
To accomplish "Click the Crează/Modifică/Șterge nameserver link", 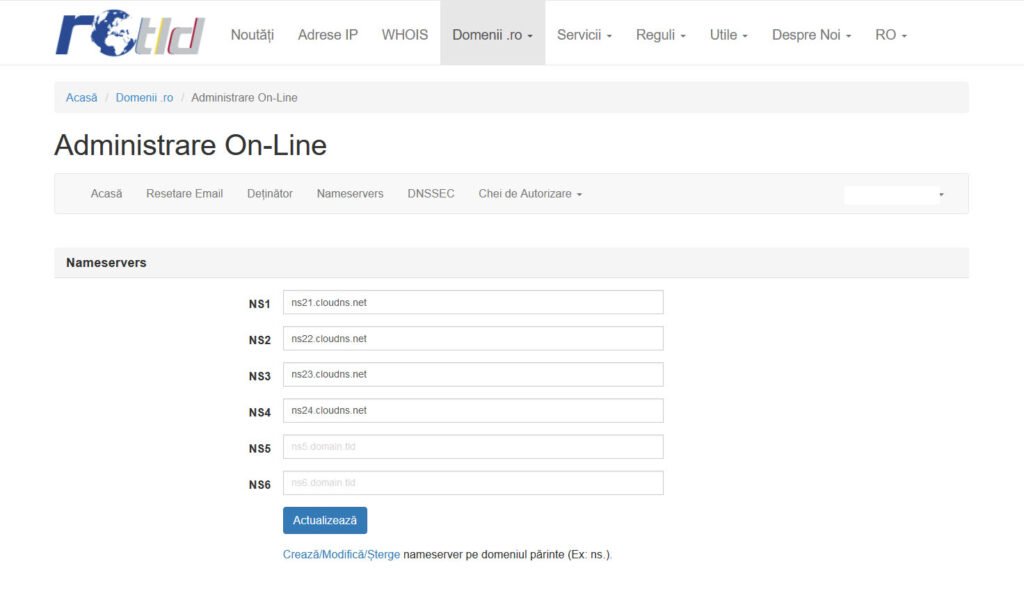I will (x=342, y=552).
